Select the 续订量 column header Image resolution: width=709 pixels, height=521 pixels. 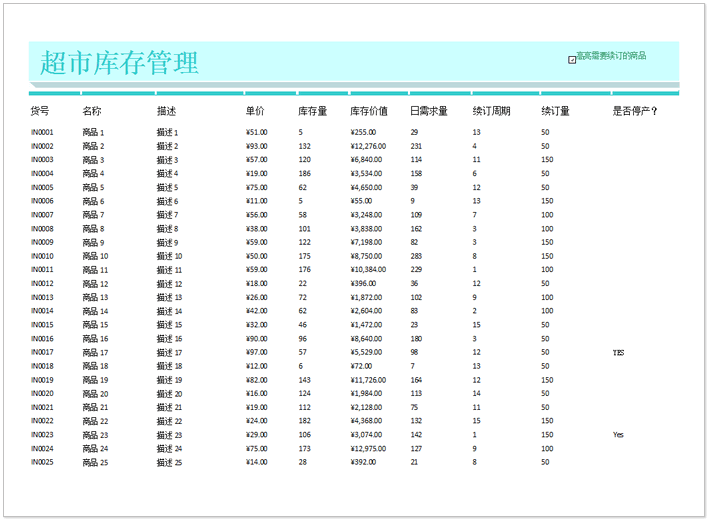coord(555,111)
